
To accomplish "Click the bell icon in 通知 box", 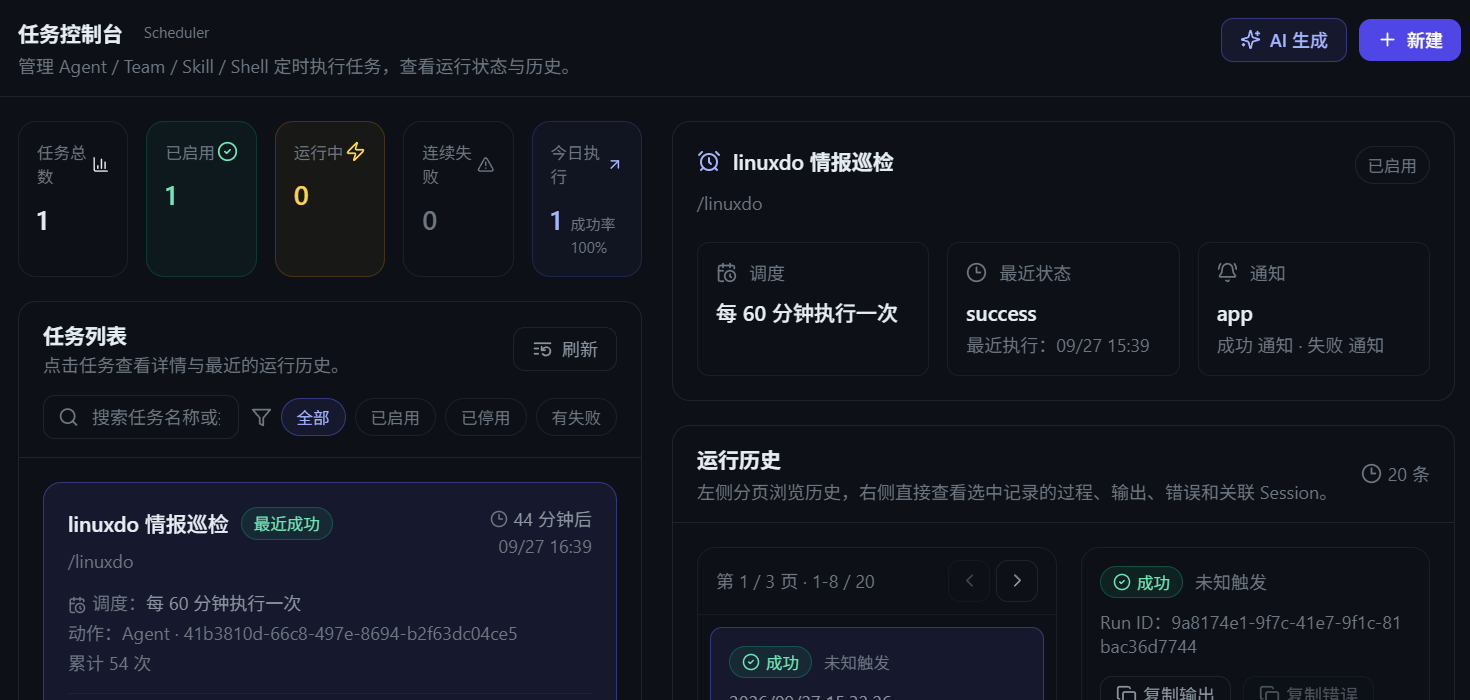I will (x=1227, y=272).
